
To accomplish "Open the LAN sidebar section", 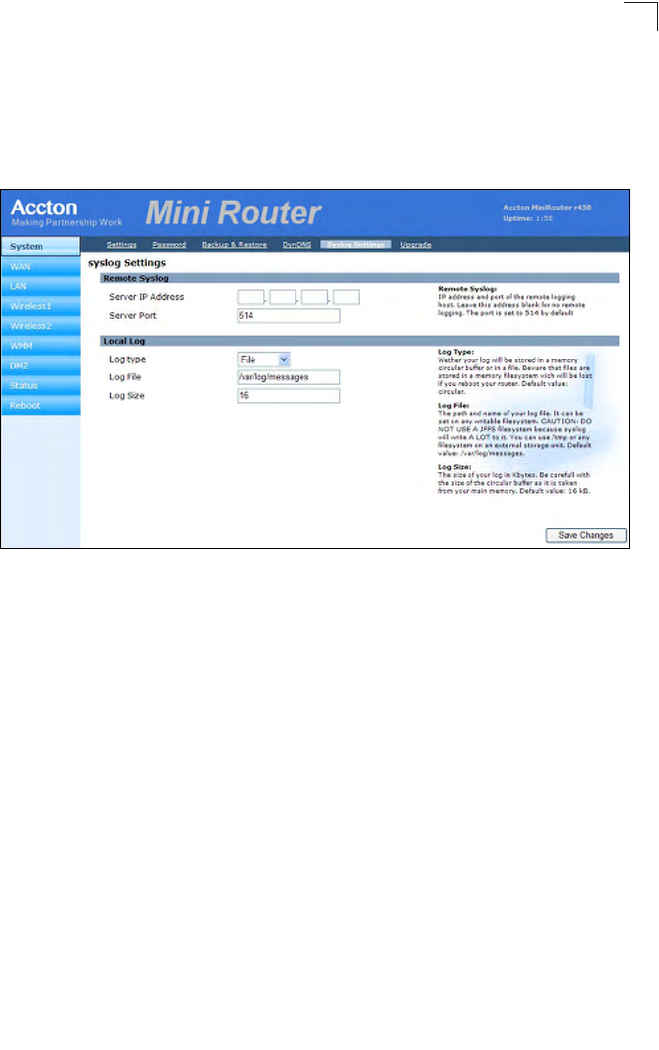I will pos(40,286).
